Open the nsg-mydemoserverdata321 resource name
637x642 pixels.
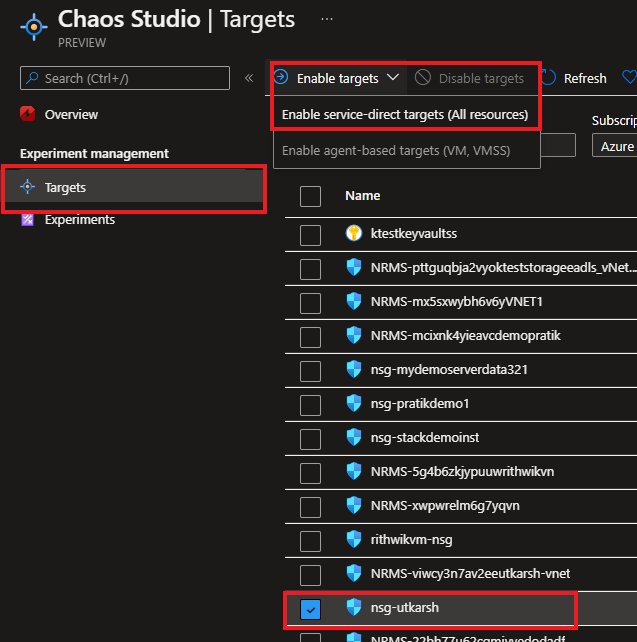pyautogui.click(x=449, y=370)
